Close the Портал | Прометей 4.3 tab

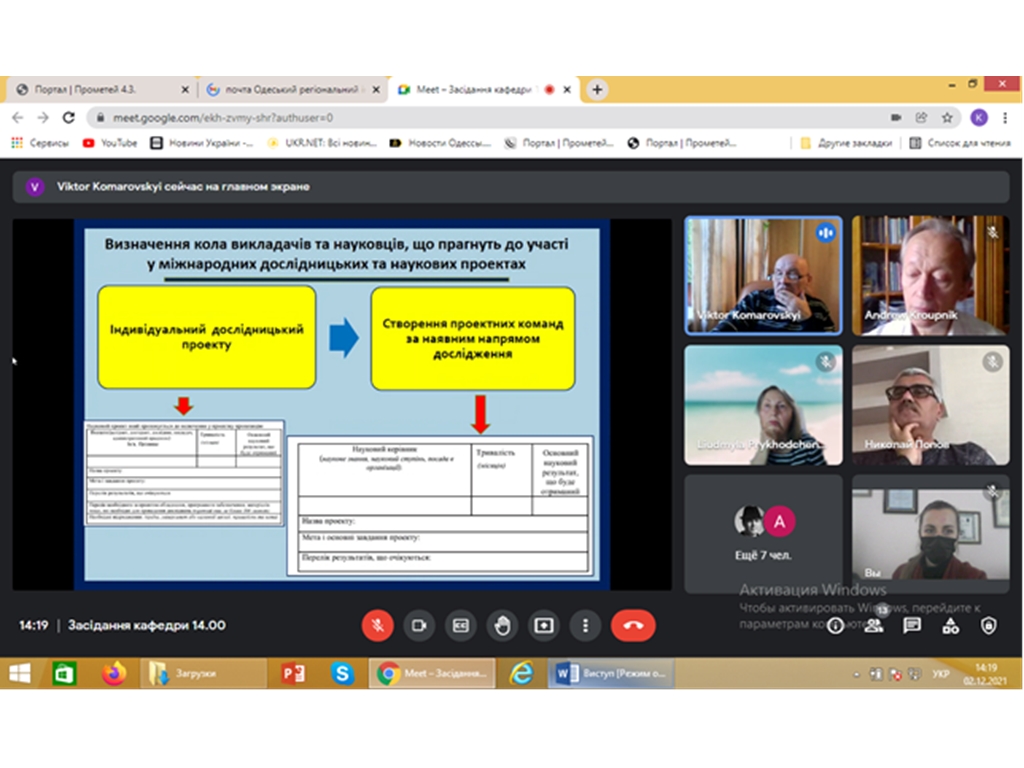[x=185, y=89]
